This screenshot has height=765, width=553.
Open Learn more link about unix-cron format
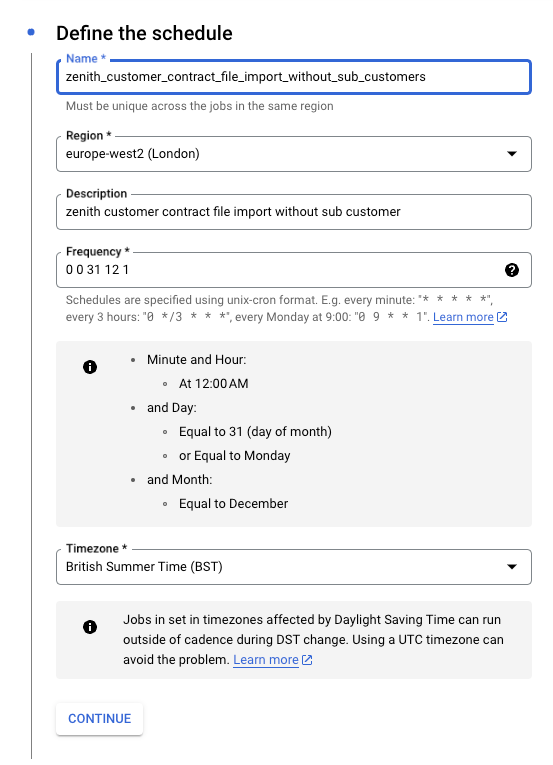463,317
